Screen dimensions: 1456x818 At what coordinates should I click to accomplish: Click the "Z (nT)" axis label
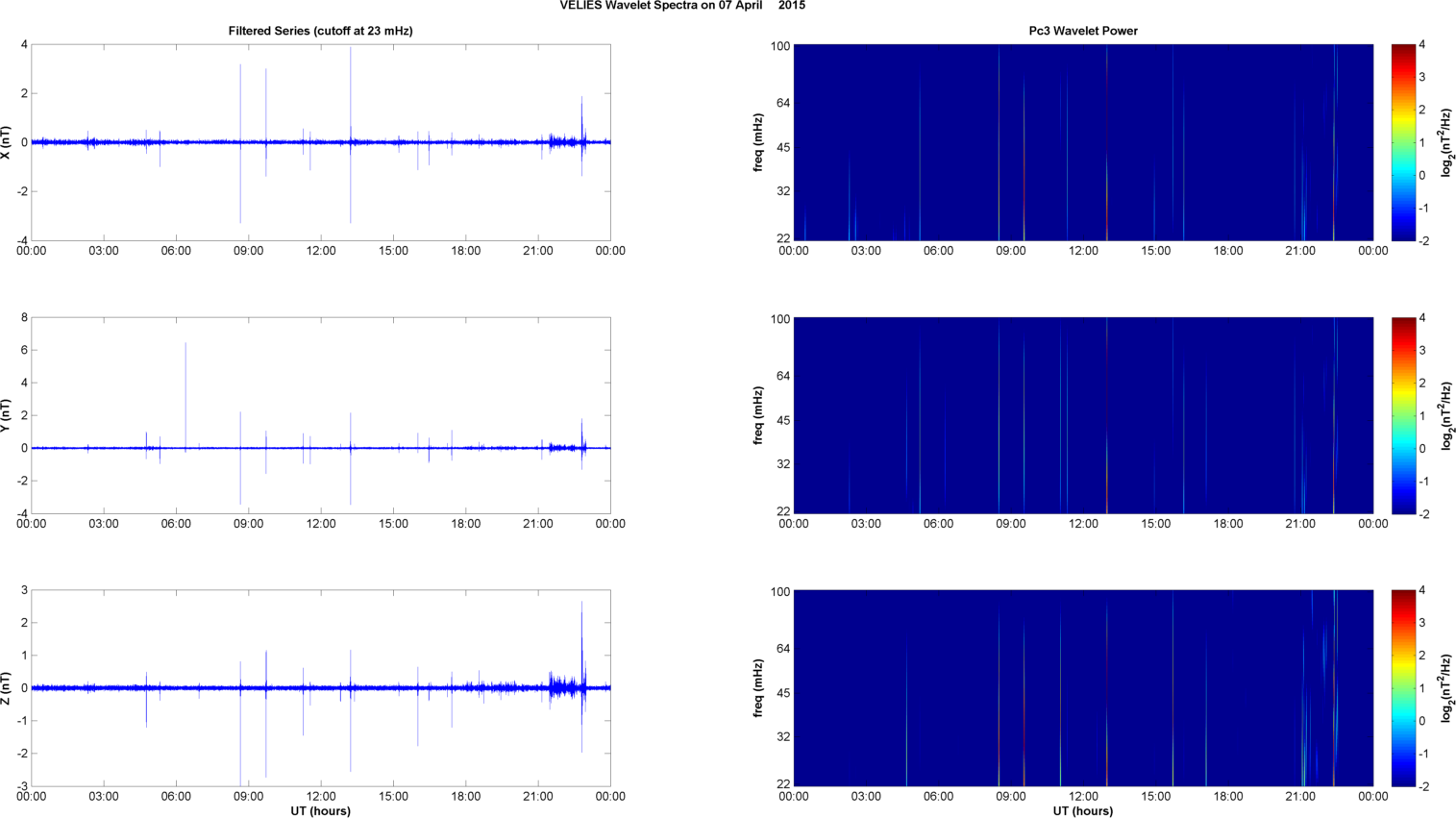point(7,688)
